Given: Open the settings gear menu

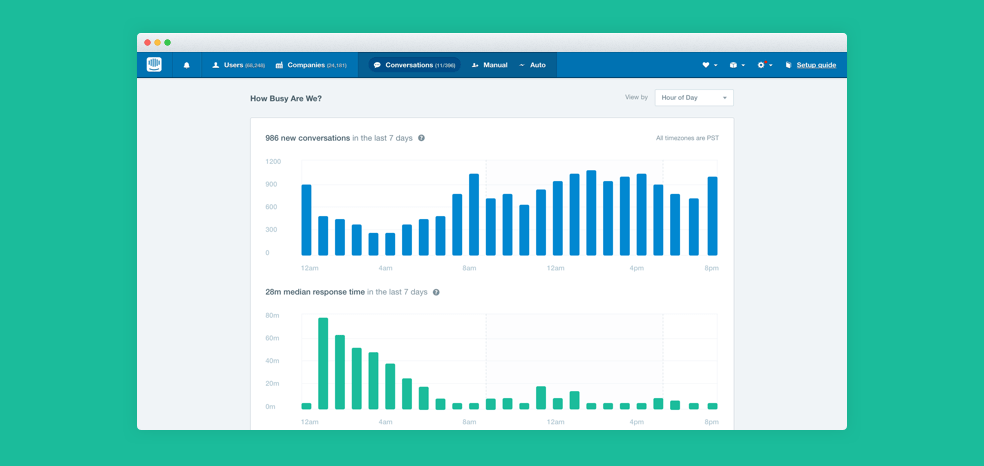Looking at the screenshot, I should click(x=764, y=65).
